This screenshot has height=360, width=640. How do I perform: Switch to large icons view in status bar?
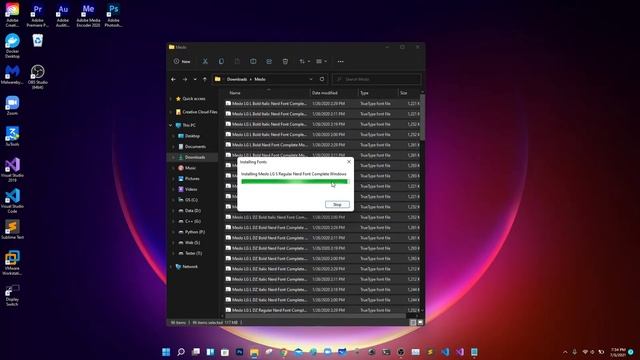click(x=420, y=322)
